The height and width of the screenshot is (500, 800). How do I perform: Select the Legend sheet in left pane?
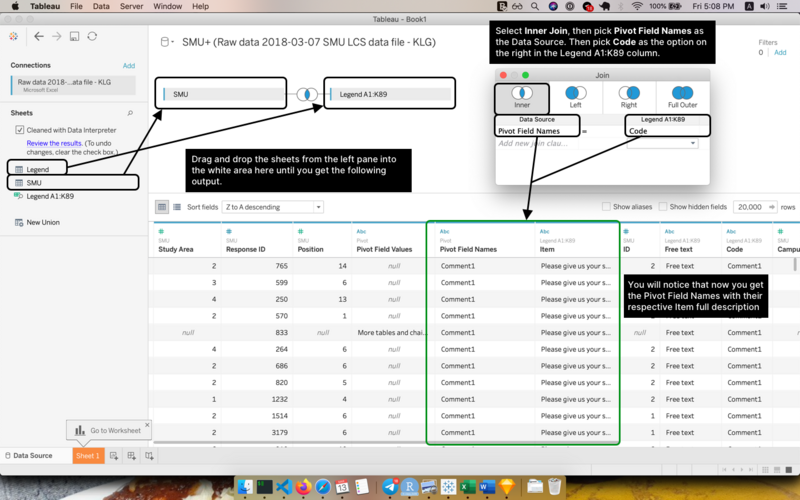pyautogui.click(x=37, y=169)
